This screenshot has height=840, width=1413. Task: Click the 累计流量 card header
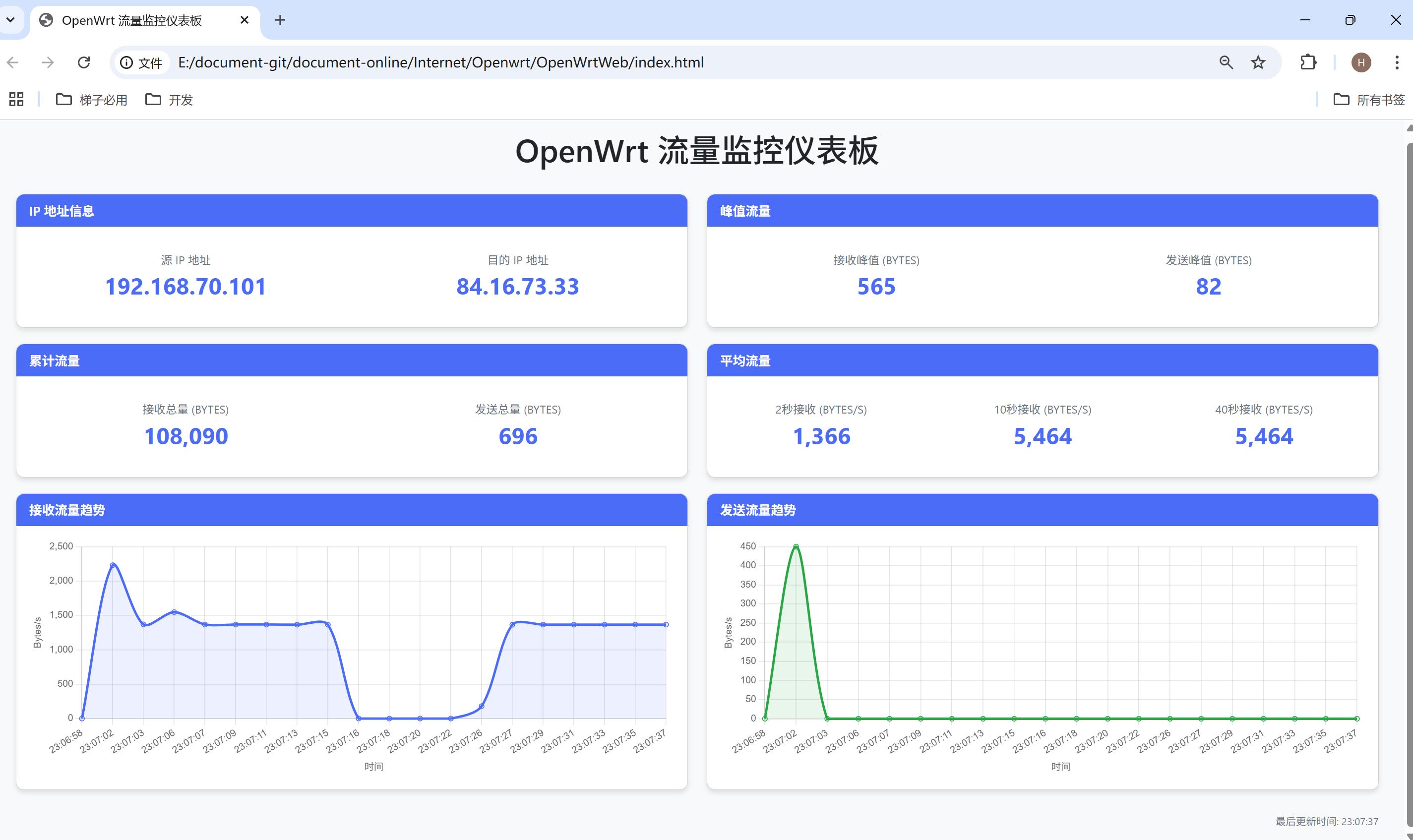[x=352, y=360]
